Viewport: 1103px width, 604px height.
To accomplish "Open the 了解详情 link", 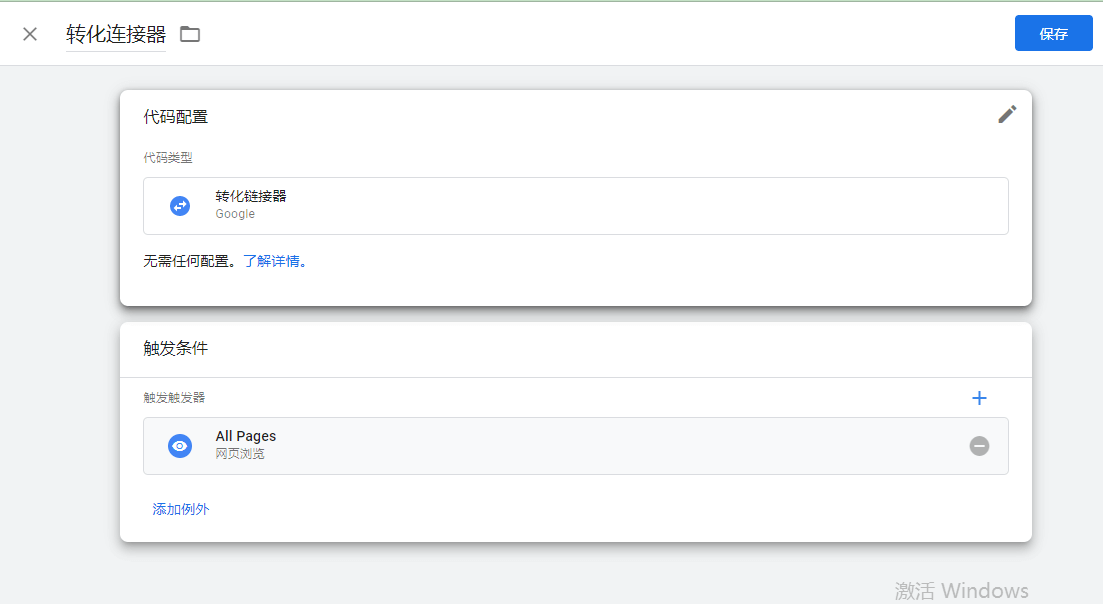I will [275, 261].
